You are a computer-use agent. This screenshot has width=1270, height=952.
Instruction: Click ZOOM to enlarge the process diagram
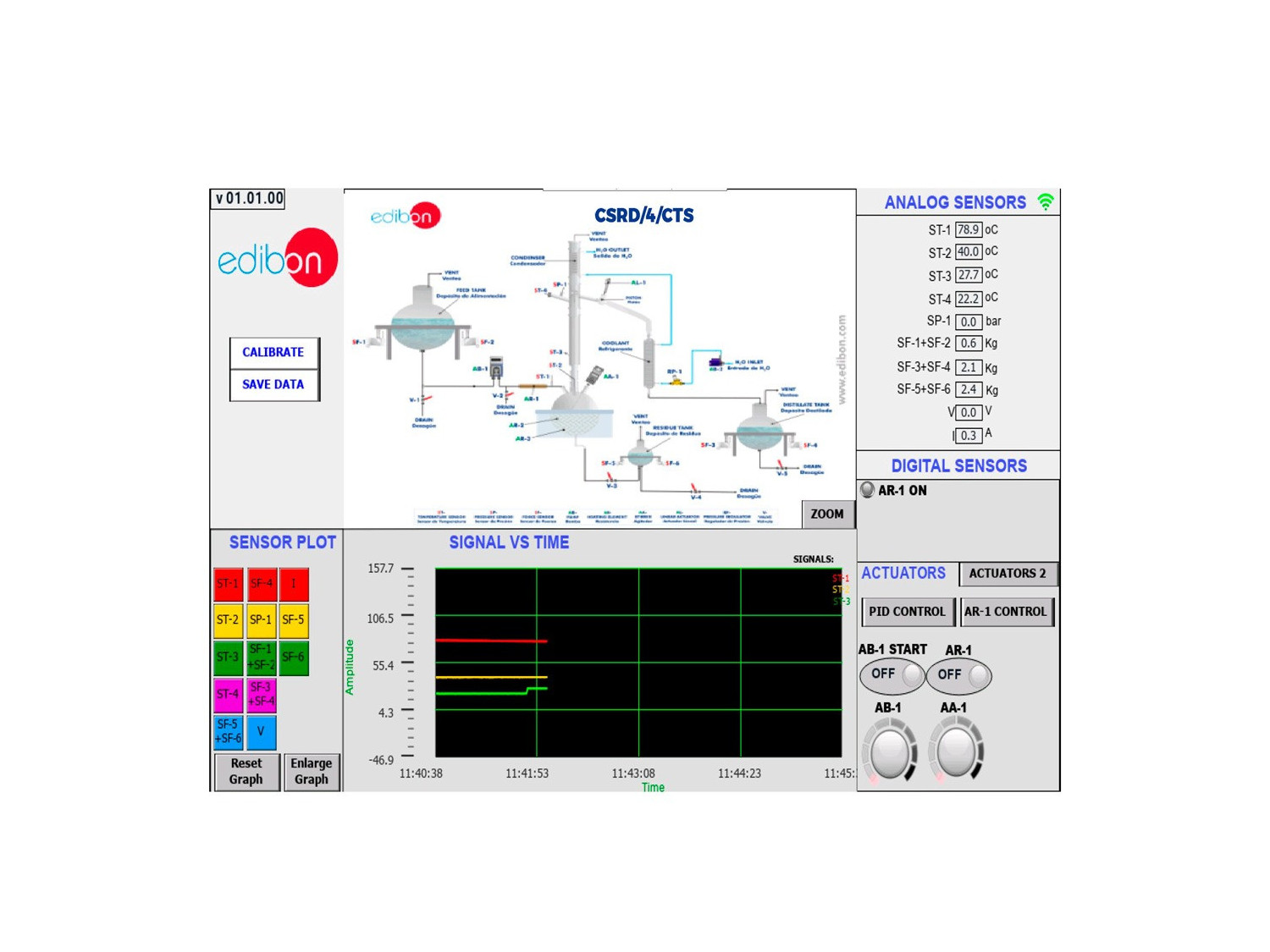[827, 514]
